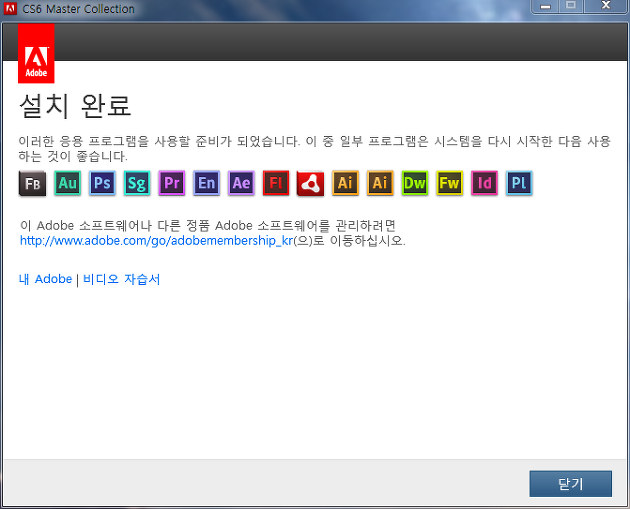
Task: Select the Flash Professional (Fl) icon
Action: point(276,183)
